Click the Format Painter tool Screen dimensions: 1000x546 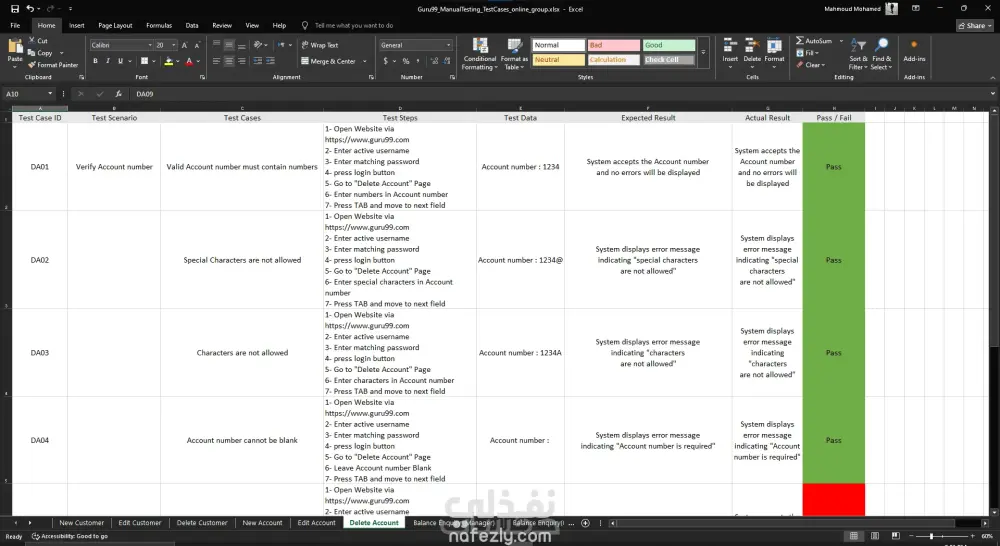53,65
